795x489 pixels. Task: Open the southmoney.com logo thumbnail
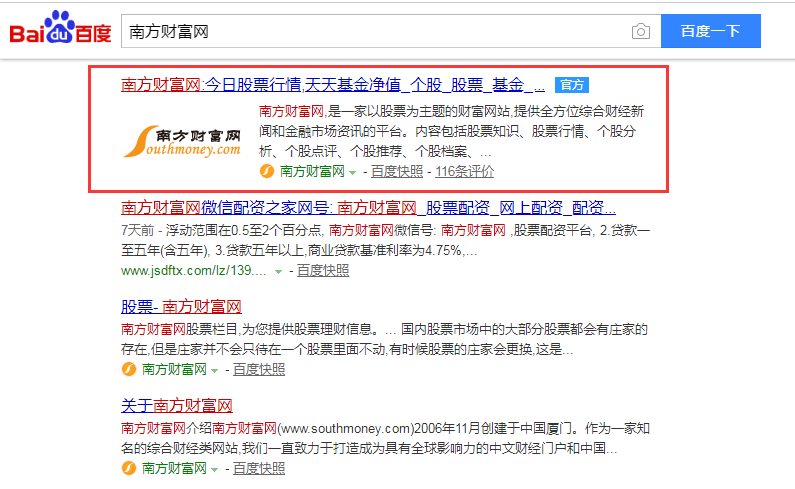tap(183, 142)
